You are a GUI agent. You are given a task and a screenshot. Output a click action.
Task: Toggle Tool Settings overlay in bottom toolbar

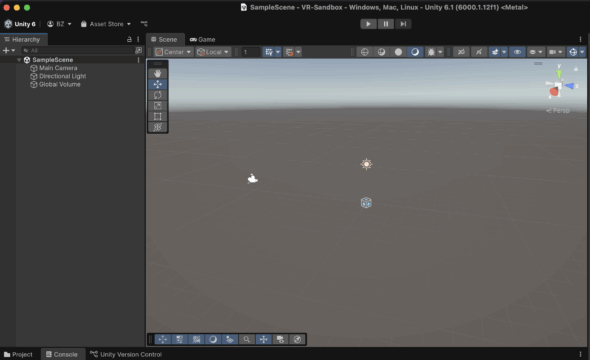click(x=179, y=339)
